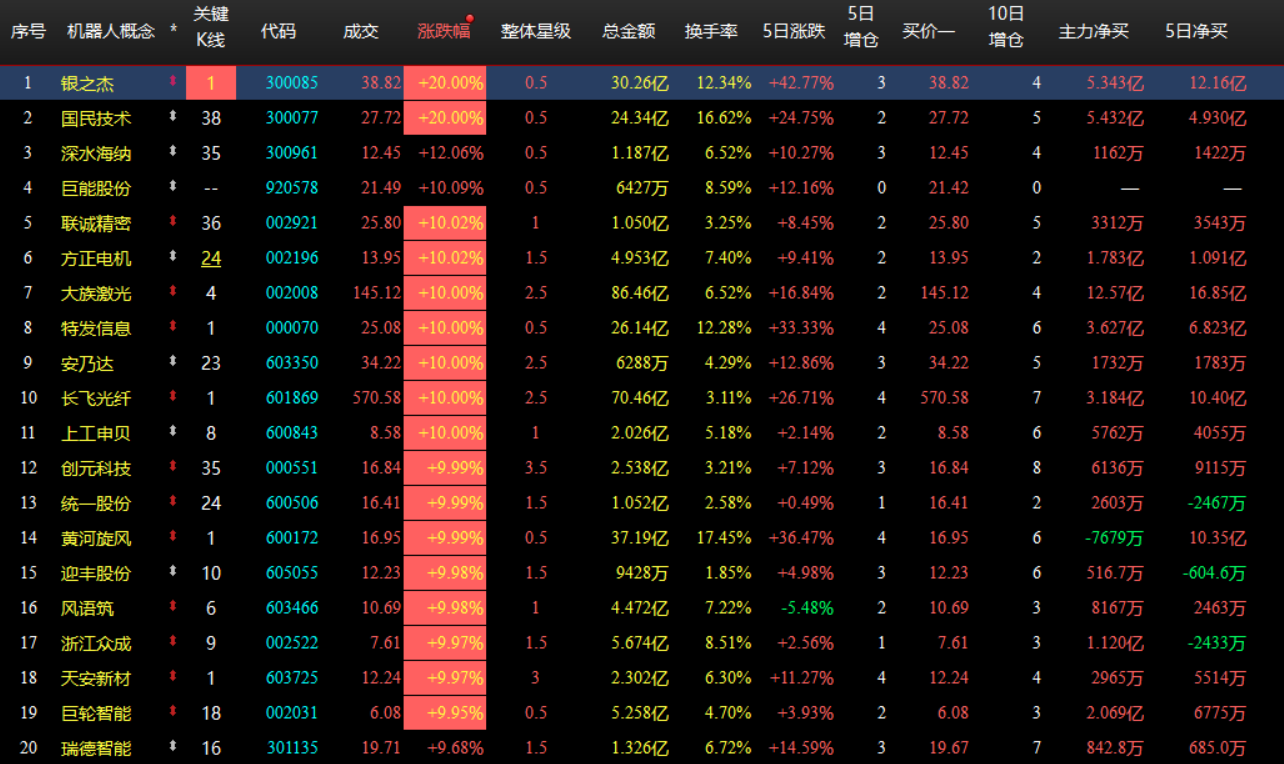Viewport: 1284px width, 764px height.
Task: Sort by the 涨跌幅 column header
Action: (x=443, y=31)
